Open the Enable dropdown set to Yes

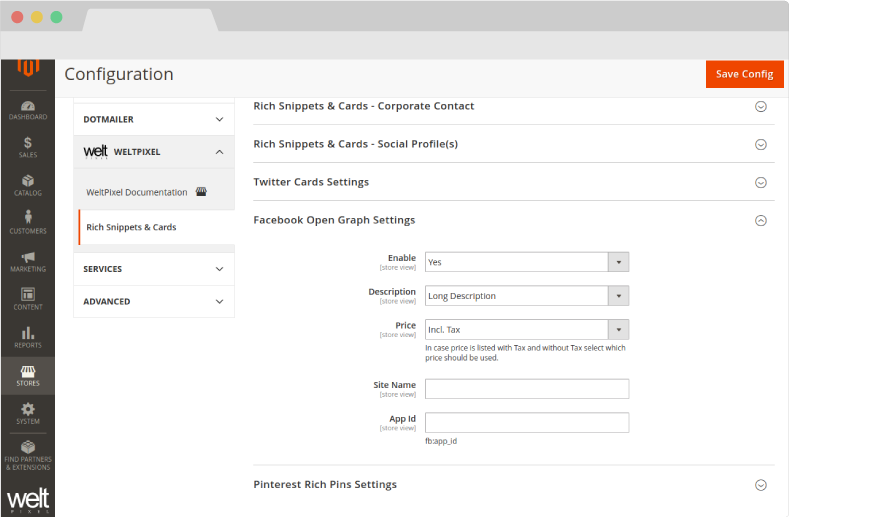526,262
